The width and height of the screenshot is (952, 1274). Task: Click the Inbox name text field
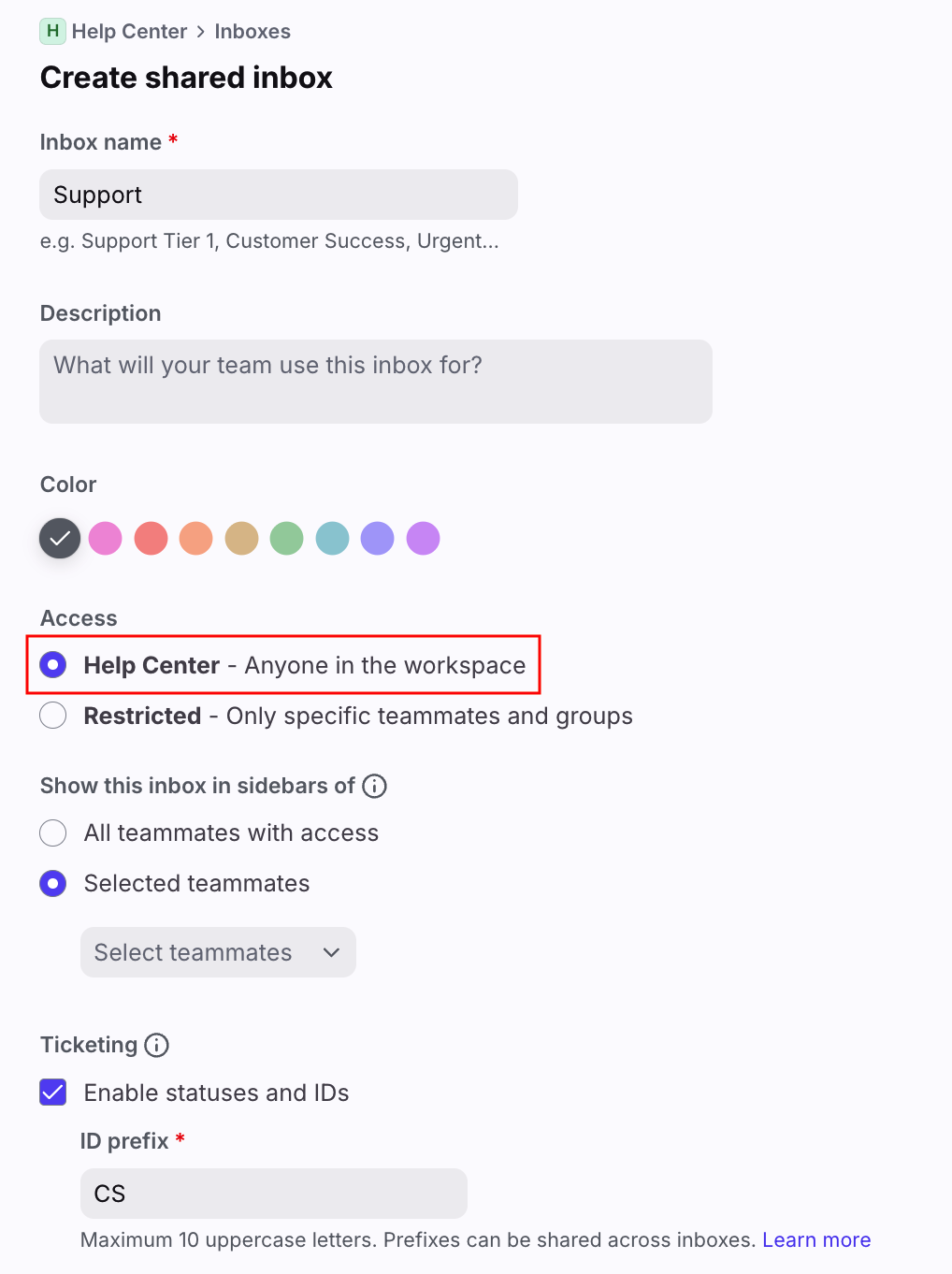(278, 195)
